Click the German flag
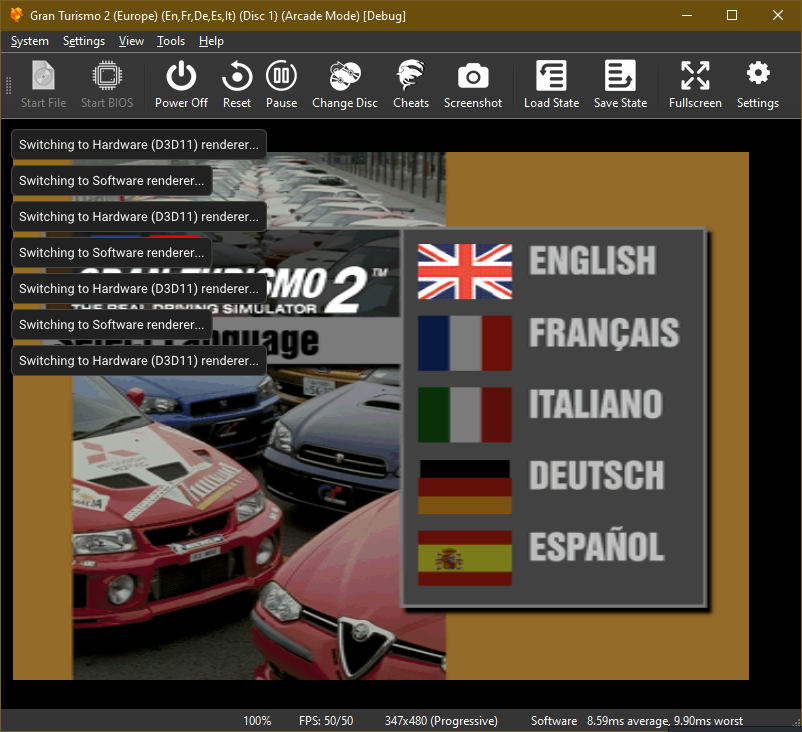 pos(464,486)
